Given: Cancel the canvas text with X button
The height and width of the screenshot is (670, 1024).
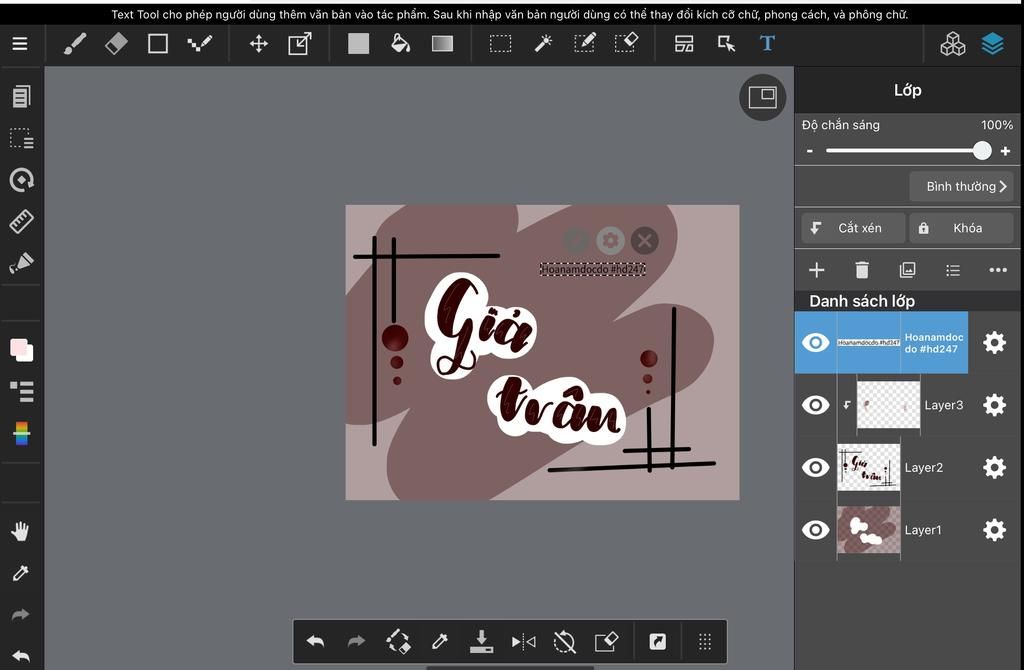Looking at the screenshot, I should 645,240.
